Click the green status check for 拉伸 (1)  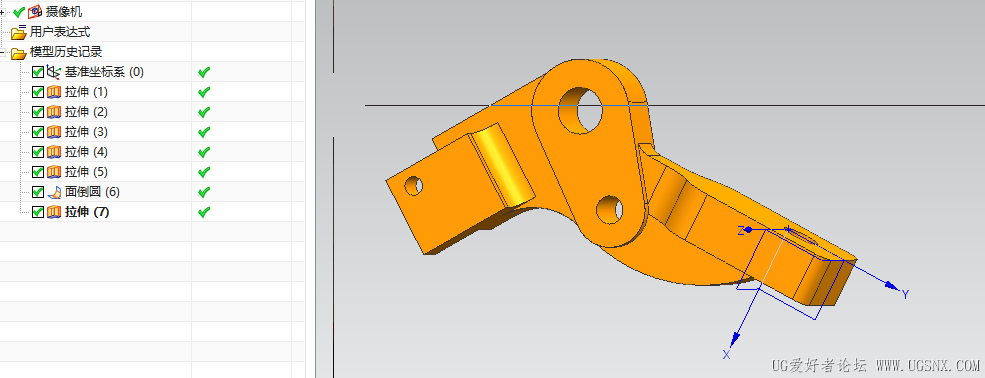tap(204, 92)
